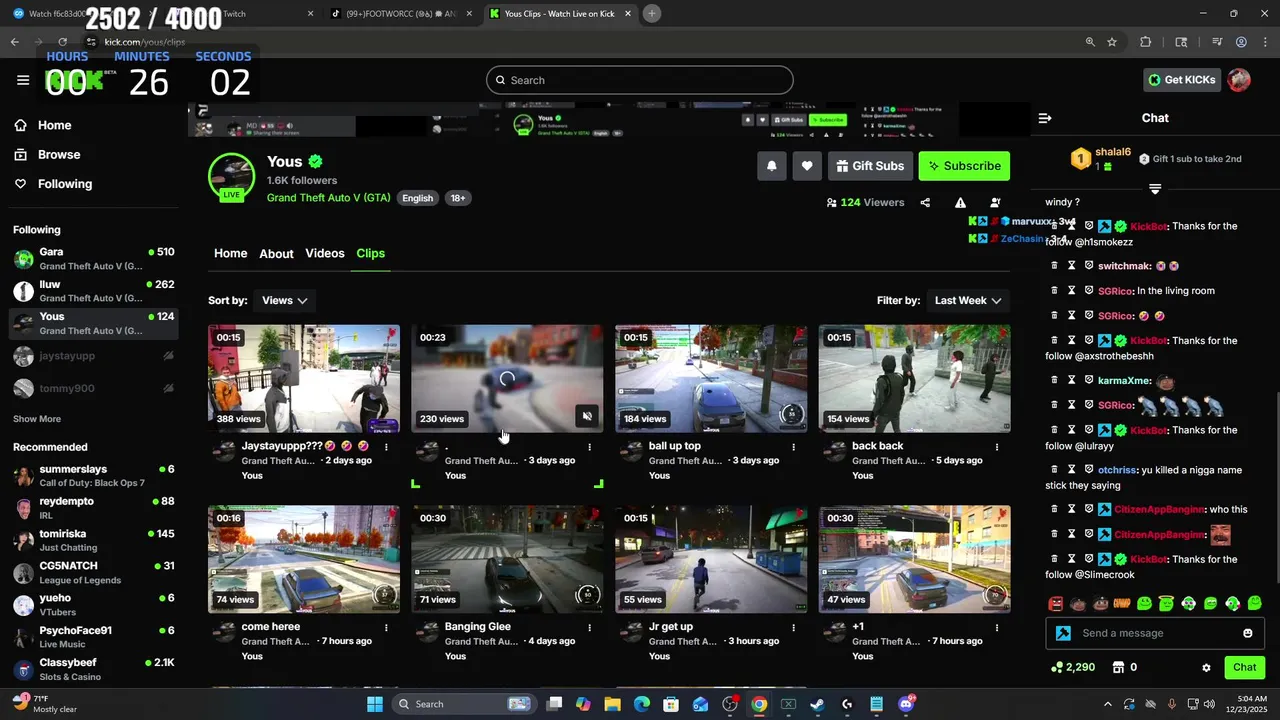Click the Windows Start button
This screenshot has width=1280, height=720.
pos(375,704)
